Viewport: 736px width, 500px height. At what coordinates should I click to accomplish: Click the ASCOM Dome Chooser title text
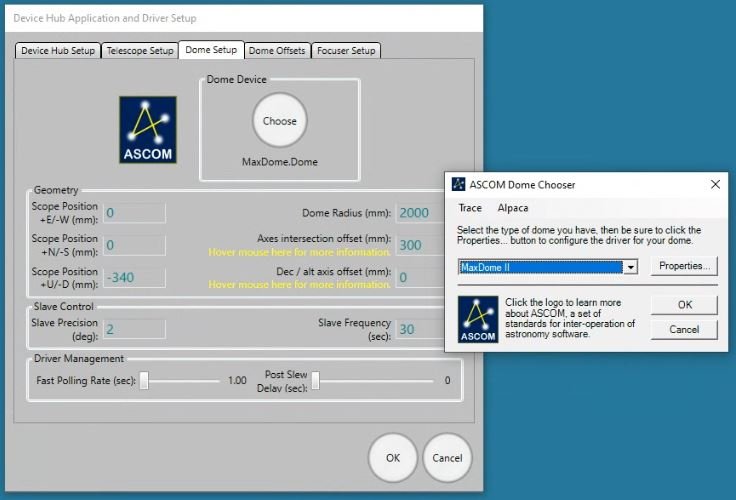pos(522,185)
